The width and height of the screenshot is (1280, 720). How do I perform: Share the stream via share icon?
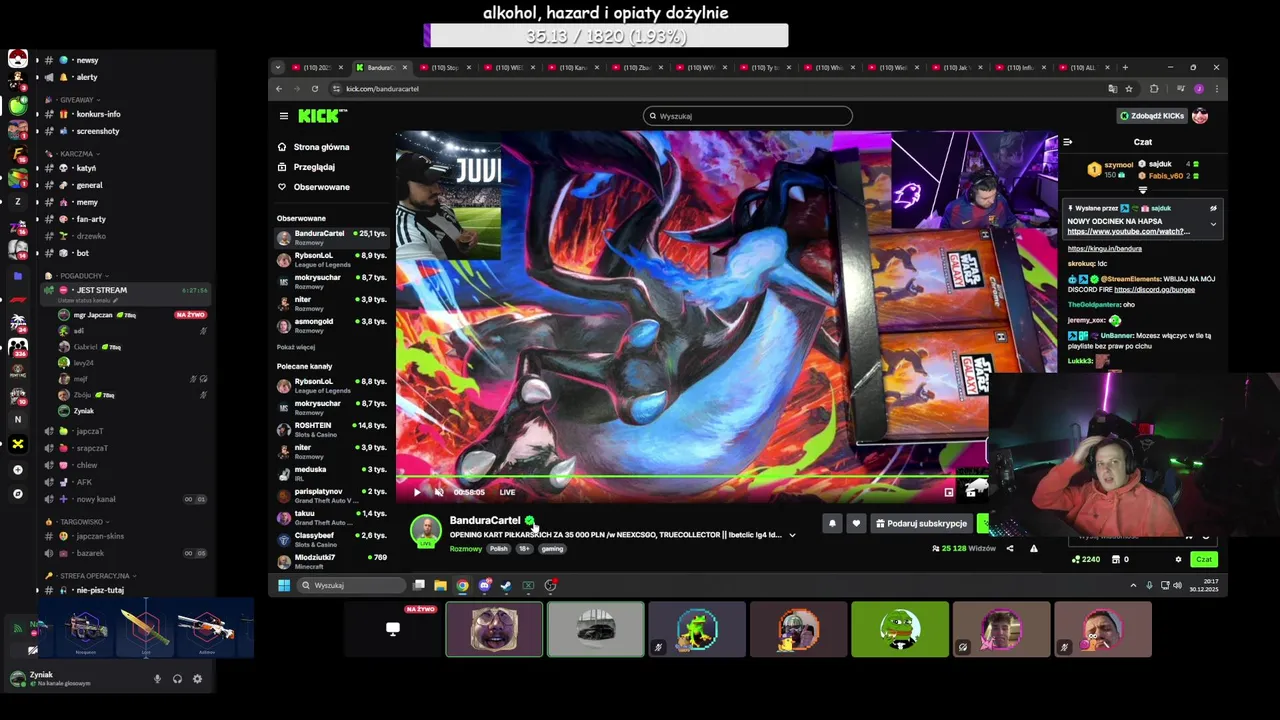[1009, 548]
